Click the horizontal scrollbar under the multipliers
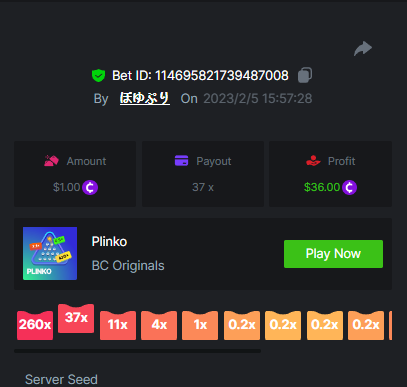407x387 pixels. 137,351
